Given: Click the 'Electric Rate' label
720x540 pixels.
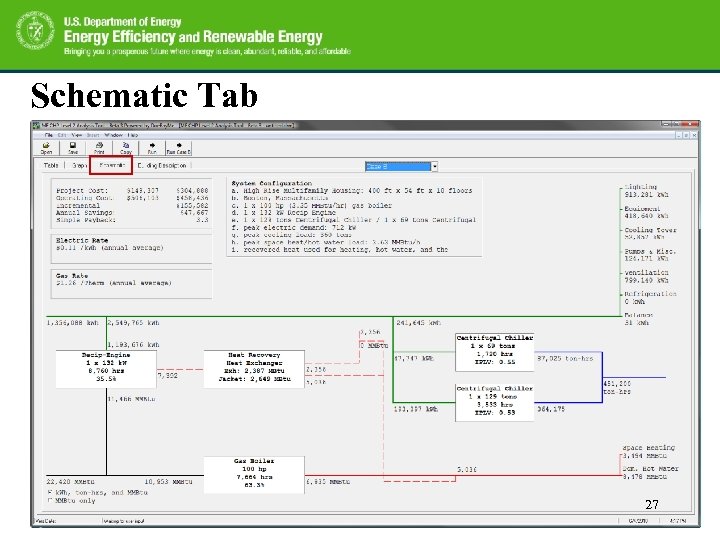Looking at the screenshot, I should [x=82, y=240].
